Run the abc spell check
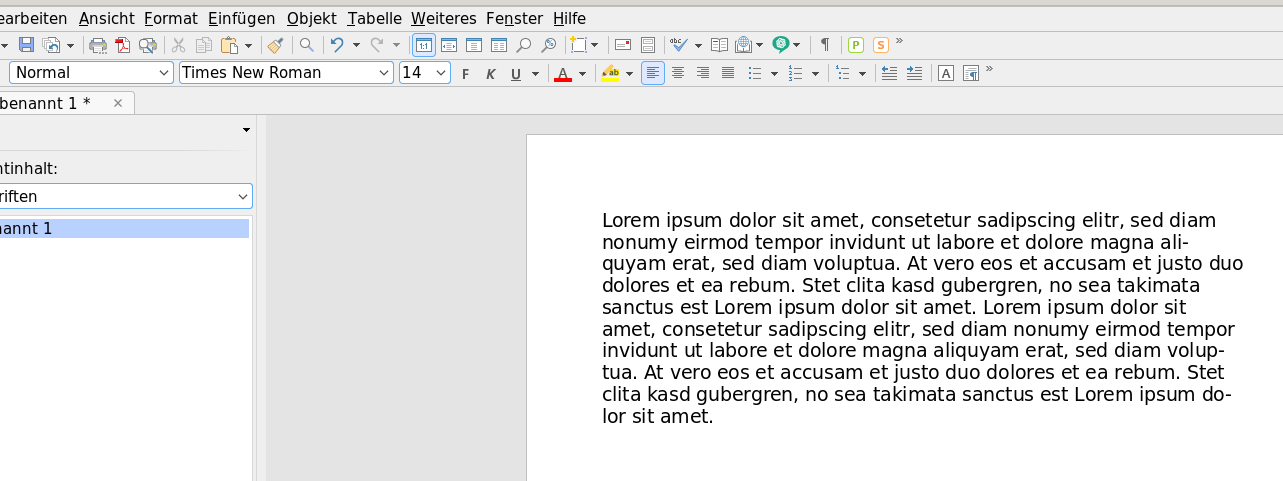This screenshot has width=1283, height=481. click(x=680, y=45)
